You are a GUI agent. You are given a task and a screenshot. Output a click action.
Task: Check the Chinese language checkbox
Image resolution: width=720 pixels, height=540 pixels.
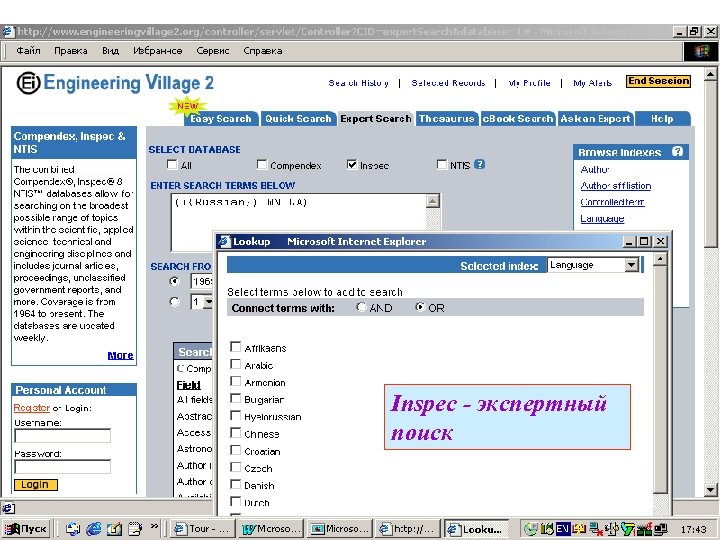[236, 433]
